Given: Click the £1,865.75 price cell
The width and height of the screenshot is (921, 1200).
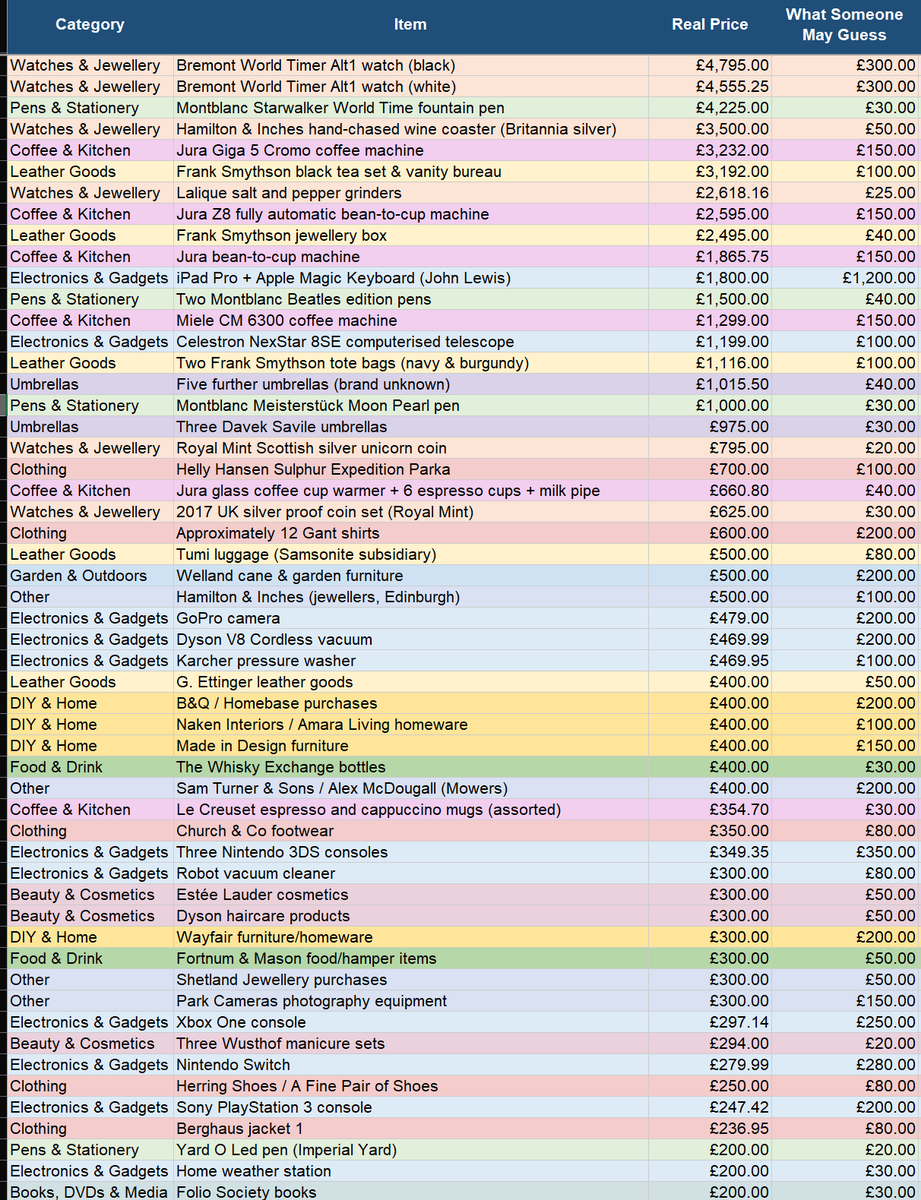Looking at the screenshot, I should [710, 256].
